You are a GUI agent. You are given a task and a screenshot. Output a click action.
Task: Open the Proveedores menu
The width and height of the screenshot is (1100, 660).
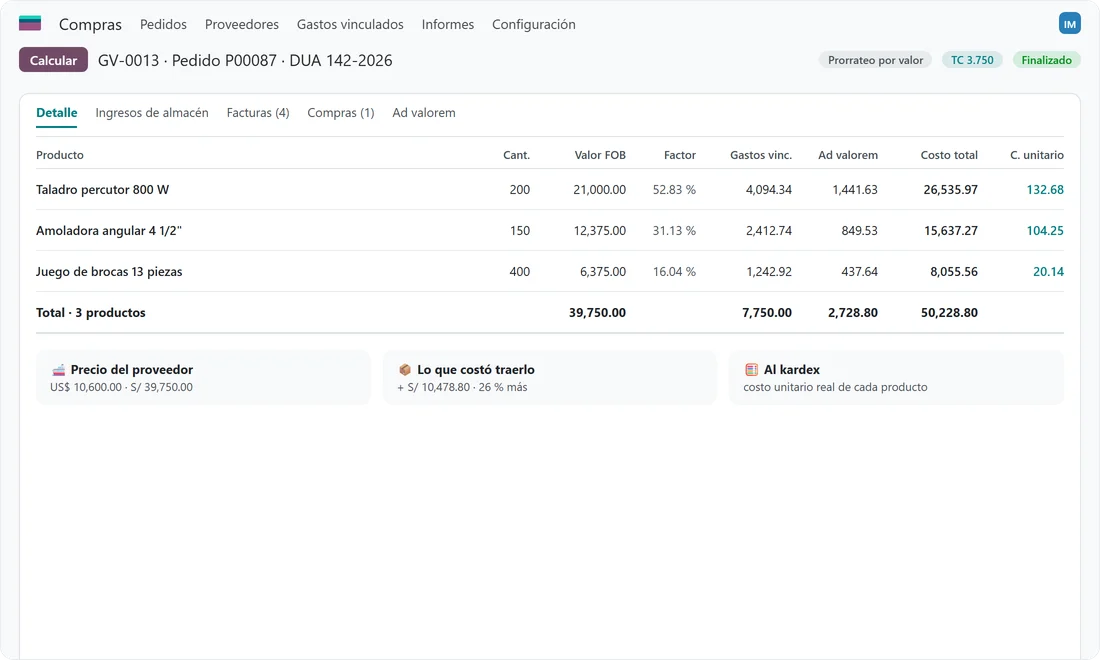pyautogui.click(x=242, y=25)
